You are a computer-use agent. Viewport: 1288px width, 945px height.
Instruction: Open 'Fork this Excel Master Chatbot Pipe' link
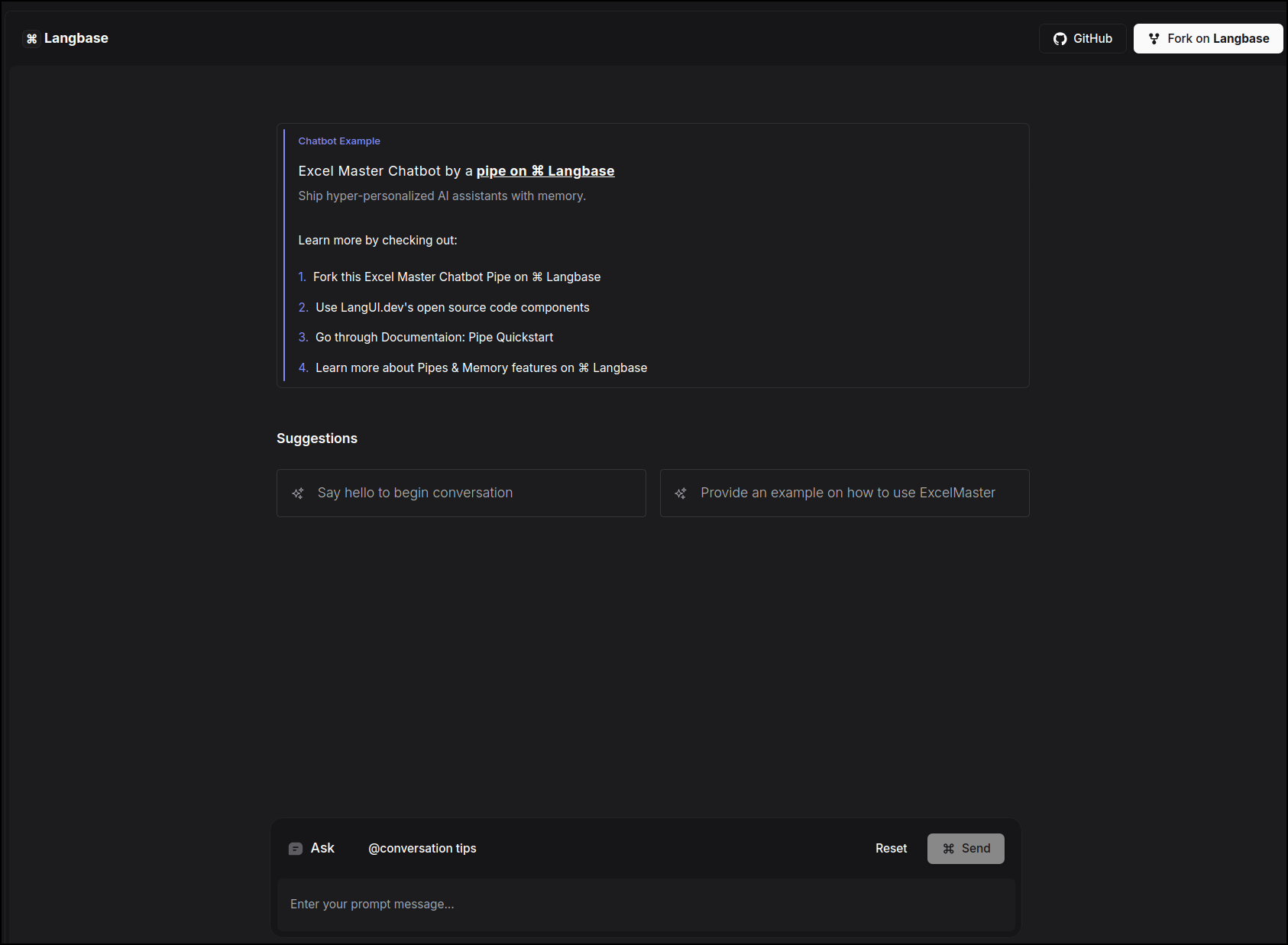click(457, 277)
